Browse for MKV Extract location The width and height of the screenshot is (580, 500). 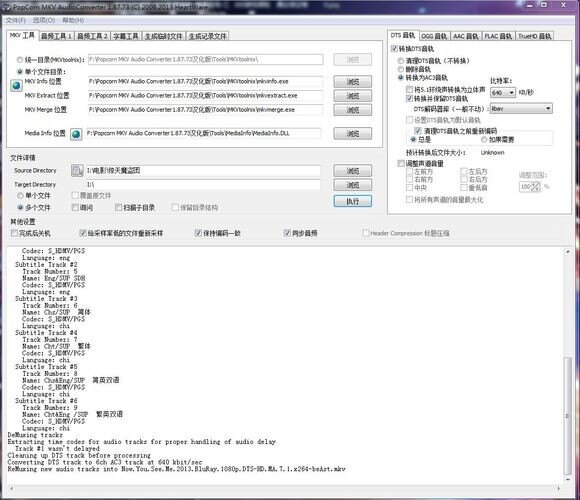pyautogui.click(x=353, y=96)
